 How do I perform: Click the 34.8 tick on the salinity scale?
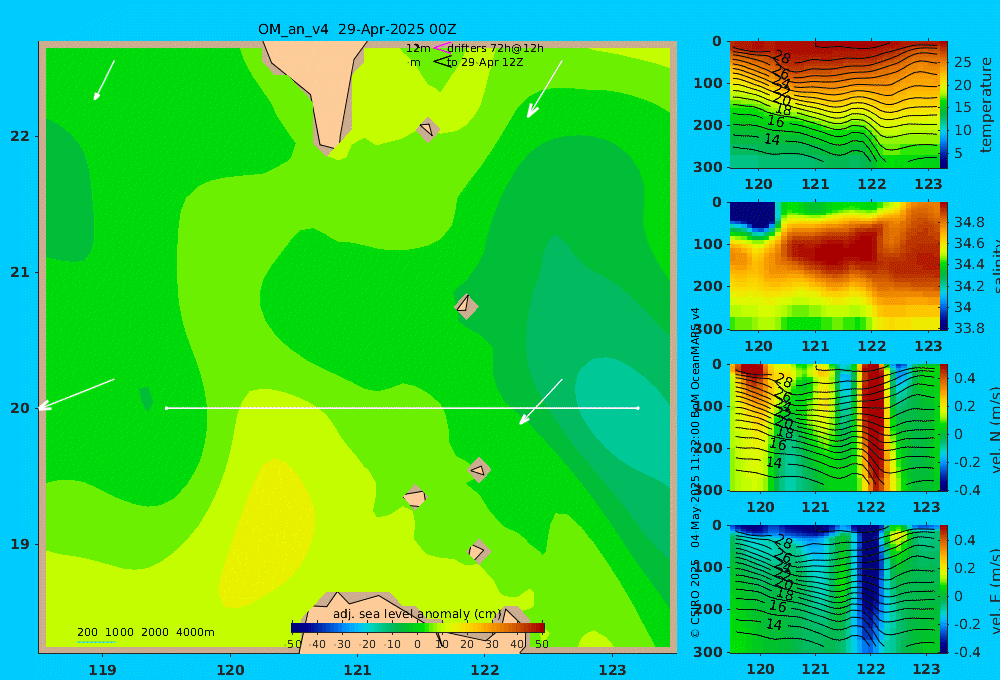[969, 223]
